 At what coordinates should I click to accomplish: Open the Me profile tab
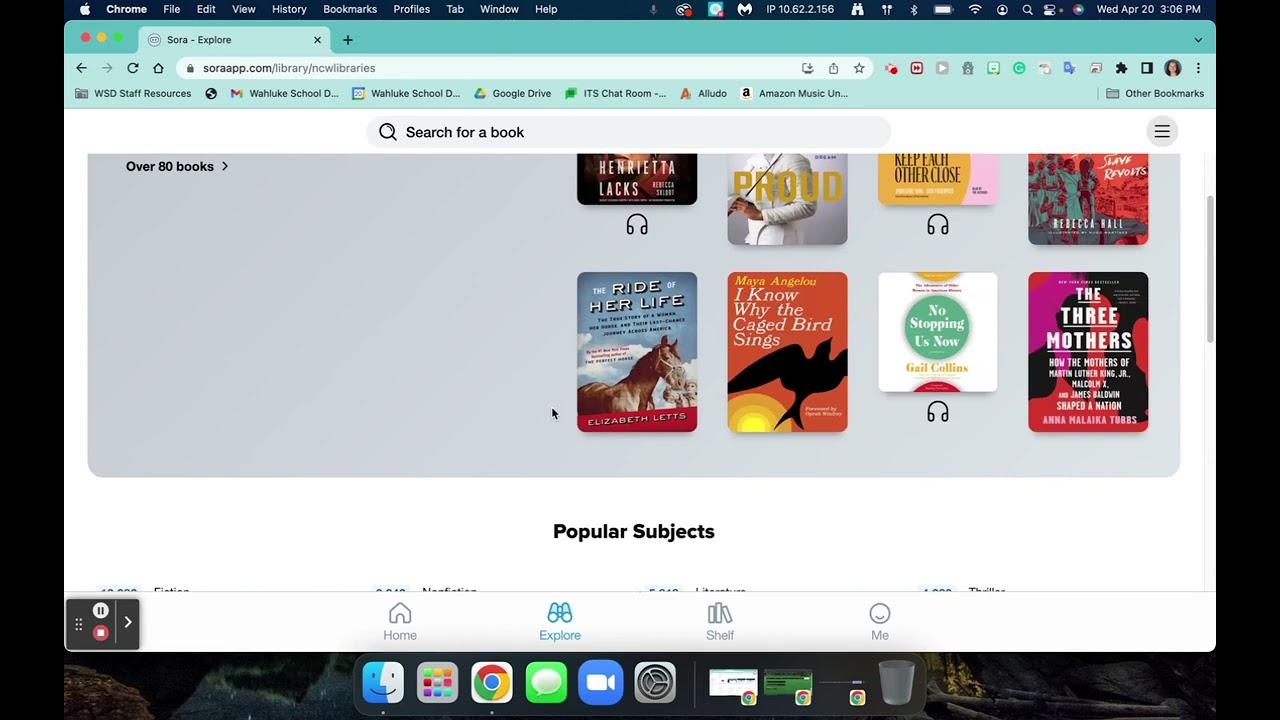(880, 622)
